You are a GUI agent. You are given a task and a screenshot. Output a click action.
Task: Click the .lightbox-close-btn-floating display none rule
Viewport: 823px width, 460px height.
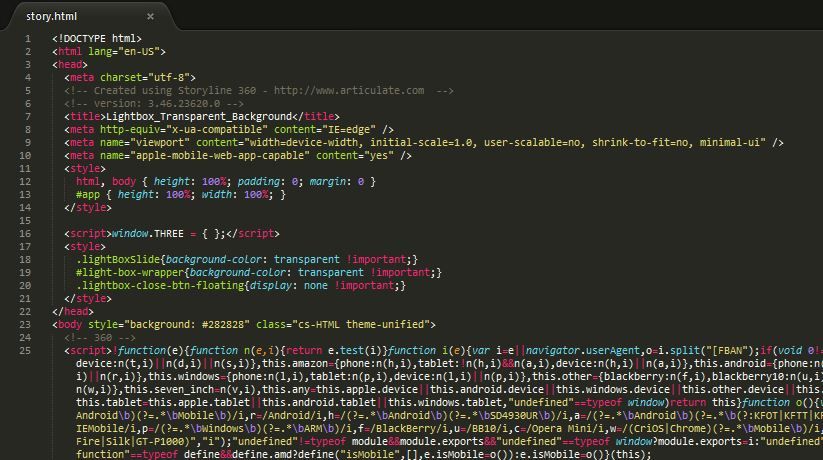241,286
